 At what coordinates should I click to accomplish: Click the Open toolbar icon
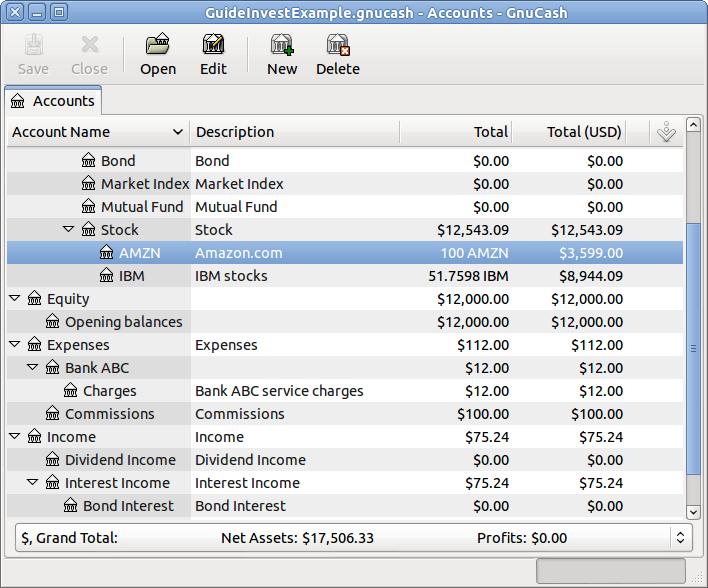point(157,45)
